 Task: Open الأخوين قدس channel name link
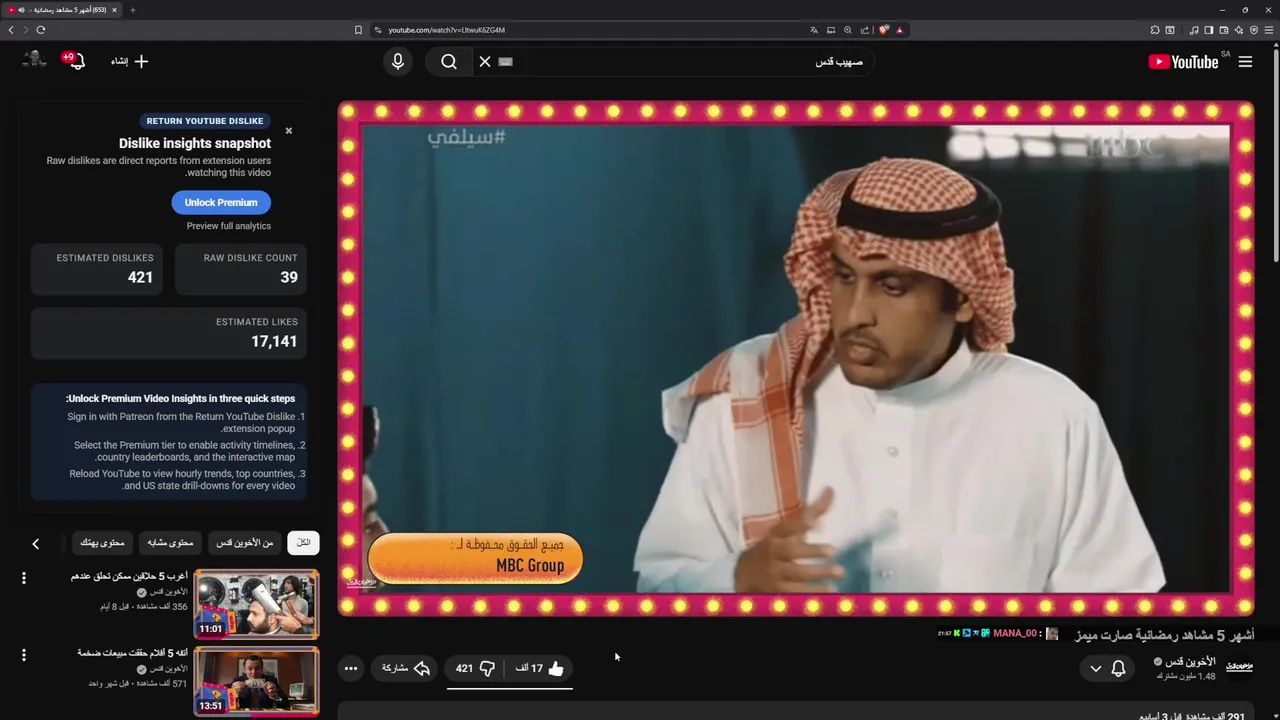tap(1190, 662)
